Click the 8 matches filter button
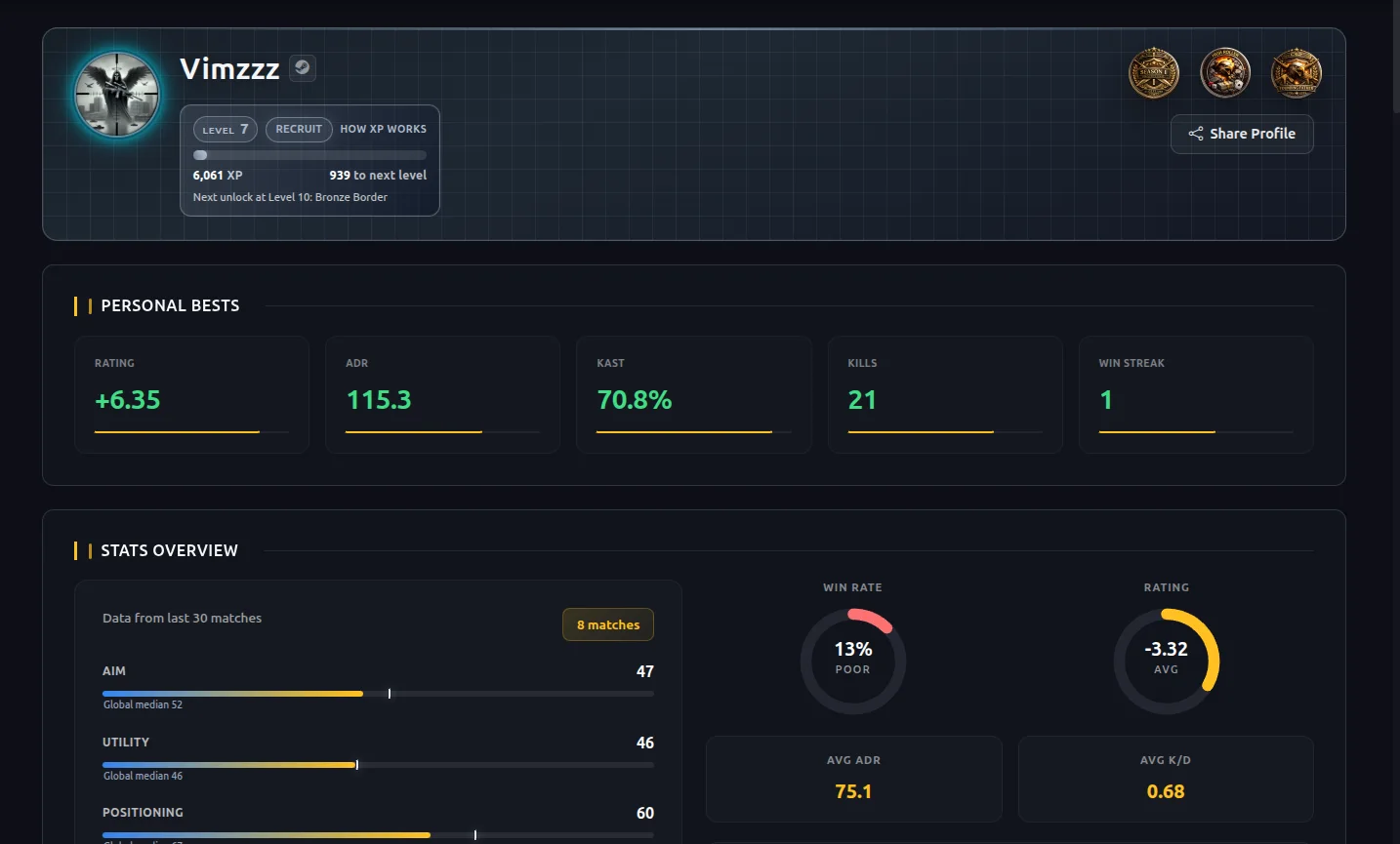 click(x=607, y=624)
